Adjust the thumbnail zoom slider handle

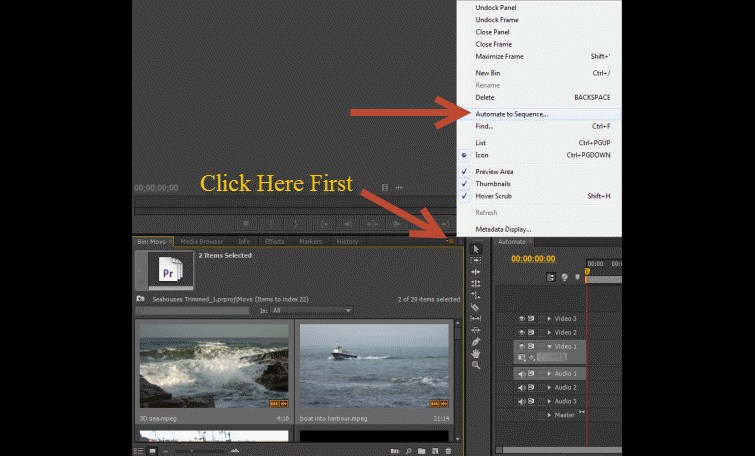191,451
